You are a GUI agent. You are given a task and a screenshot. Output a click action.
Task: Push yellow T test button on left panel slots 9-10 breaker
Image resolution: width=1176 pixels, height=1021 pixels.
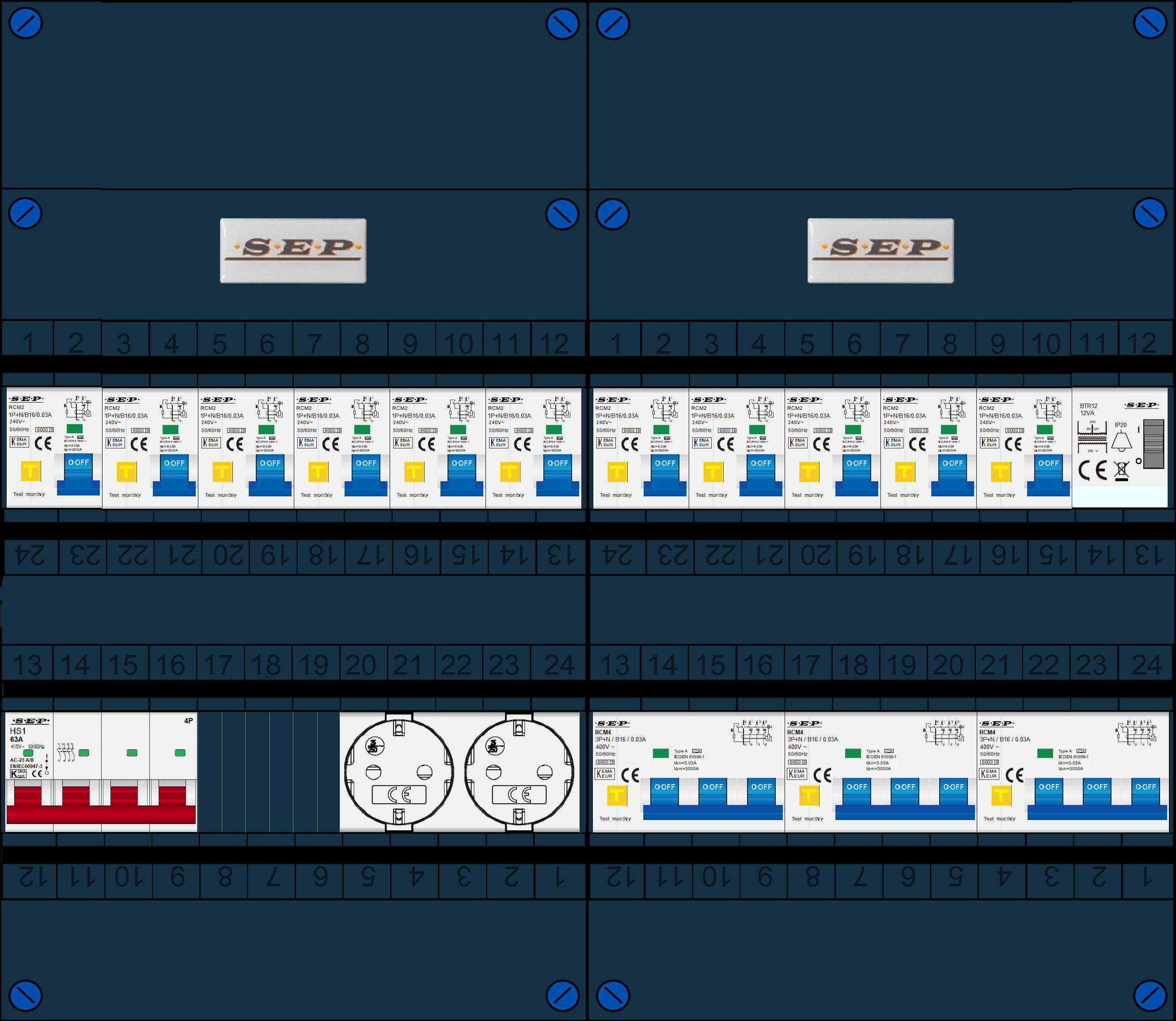tap(414, 473)
